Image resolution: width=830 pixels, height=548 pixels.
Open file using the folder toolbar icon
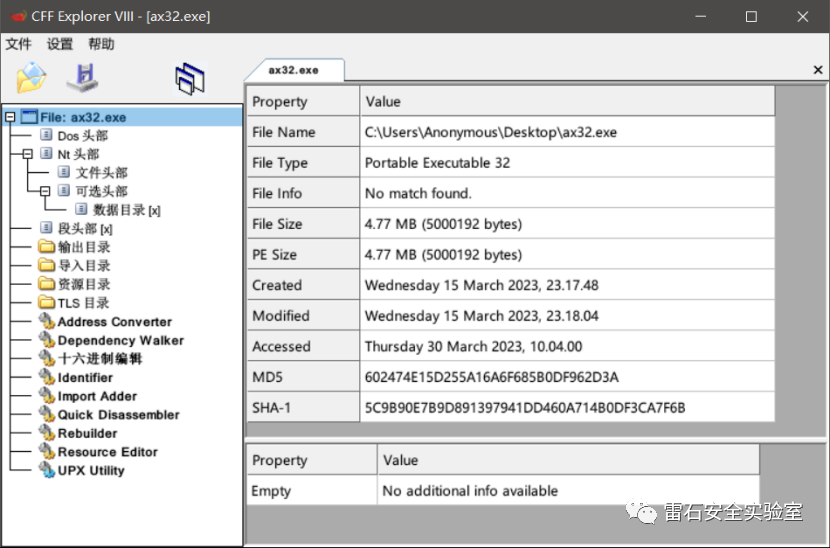click(31, 77)
